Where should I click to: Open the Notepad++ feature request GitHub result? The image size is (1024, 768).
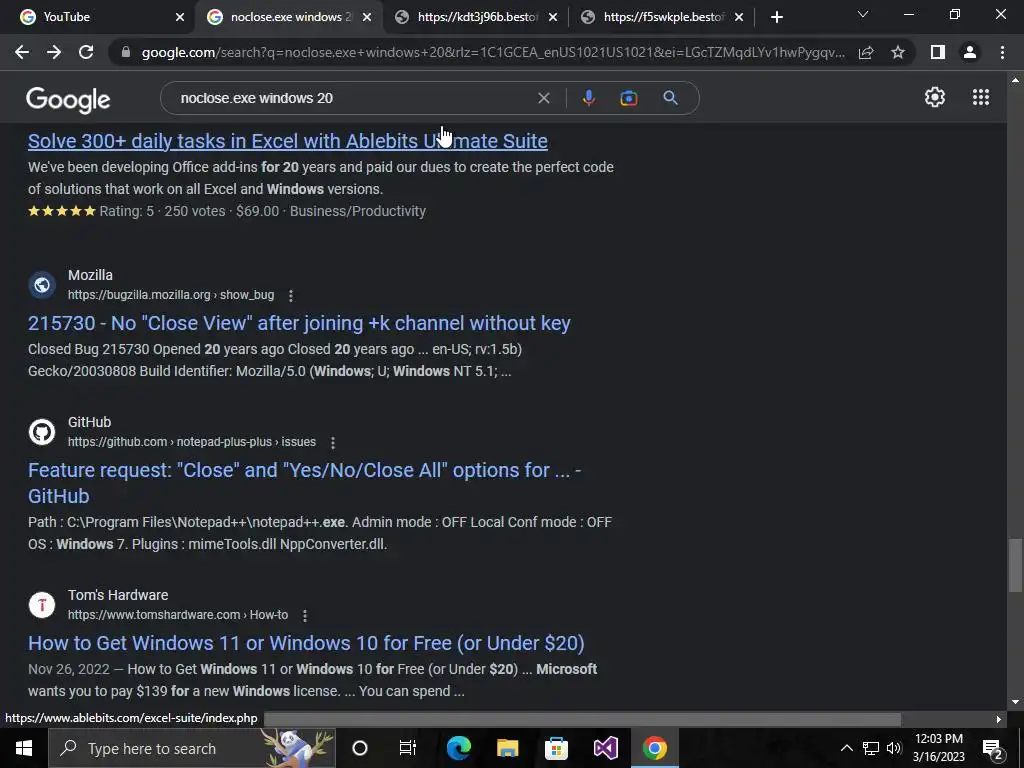[304, 483]
